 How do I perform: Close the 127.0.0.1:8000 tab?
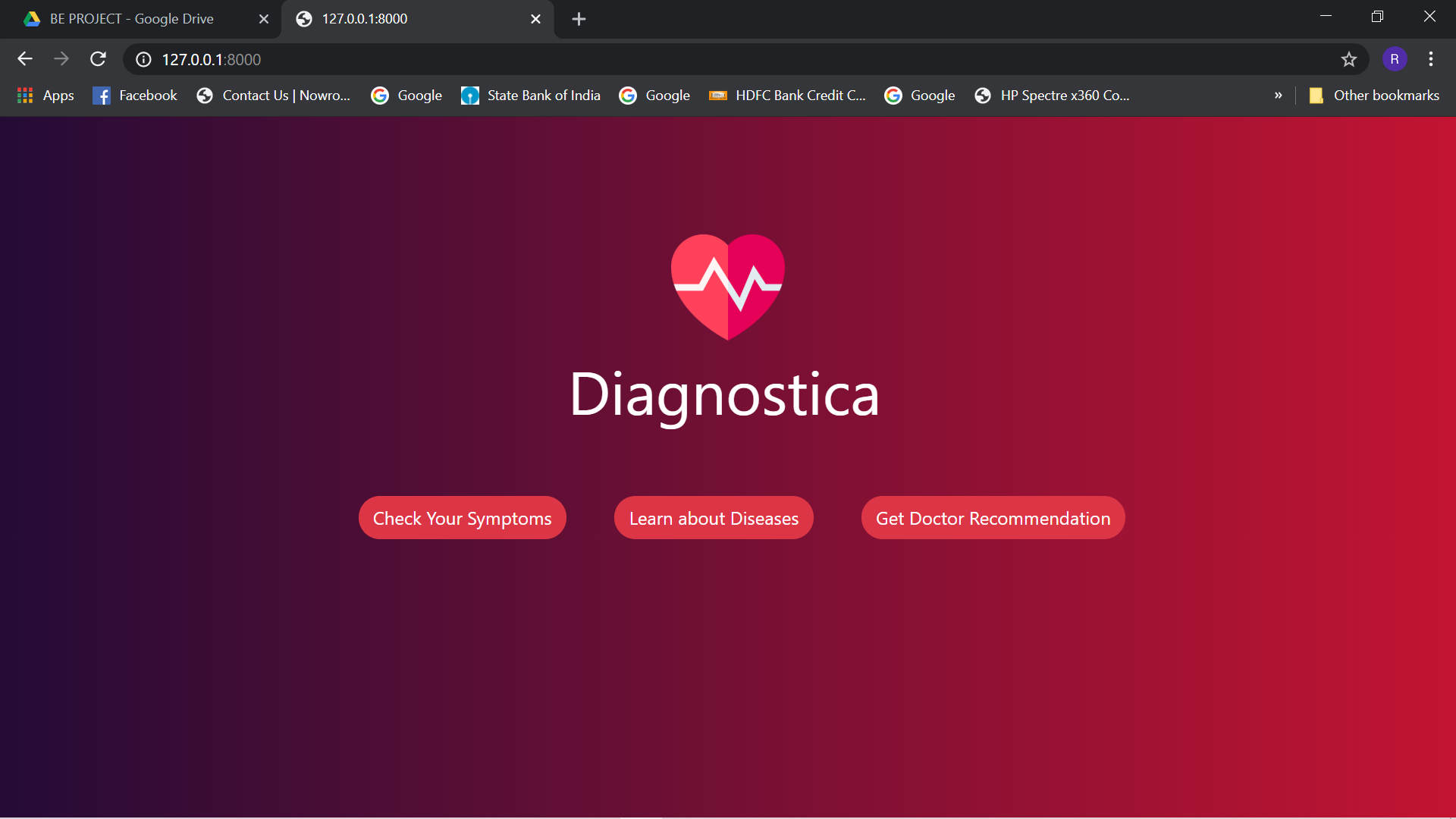[535, 19]
